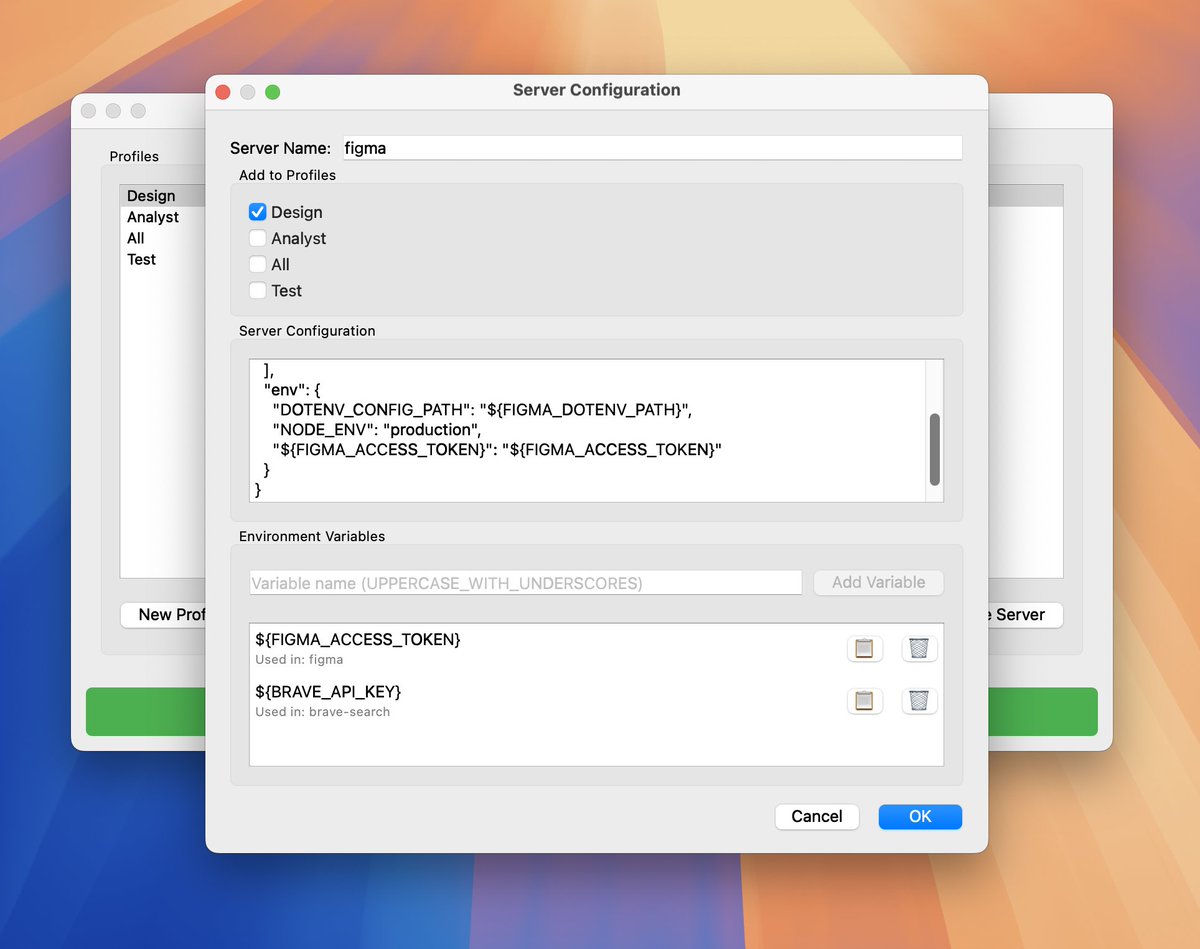Select the ${FIGMA_ACCESS_TOKEN} variable row
Image resolution: width=1200 pixels, height=949 pixels.
tap(596, 648)
